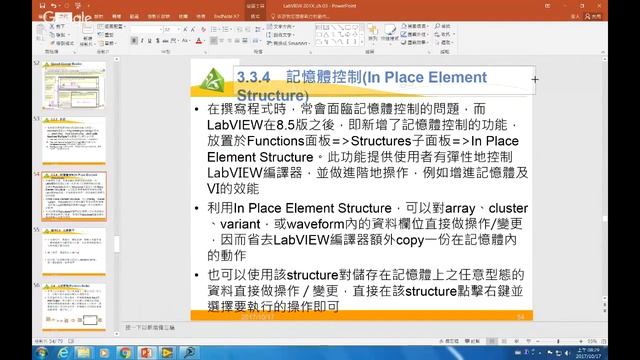Click the Windows Start button

point(42,352)
